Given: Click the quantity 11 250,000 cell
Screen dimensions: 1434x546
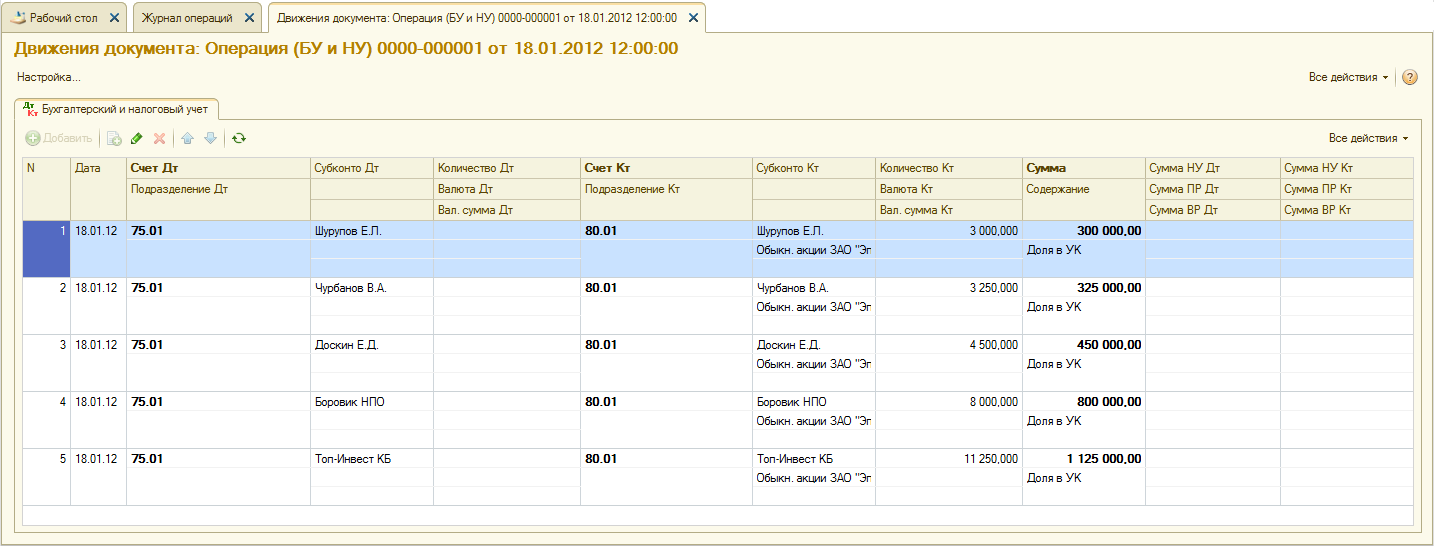Looking at the screenshot, I should pos(949,459).
